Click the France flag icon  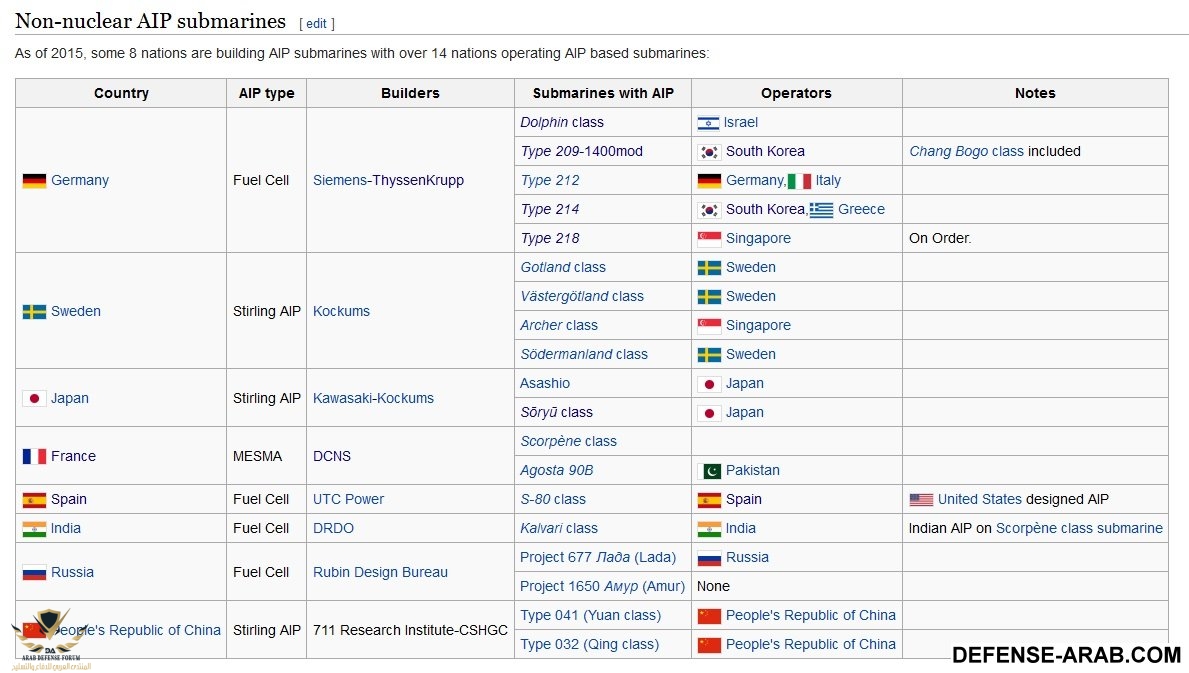pyautogui.click(x=34, y=457)
